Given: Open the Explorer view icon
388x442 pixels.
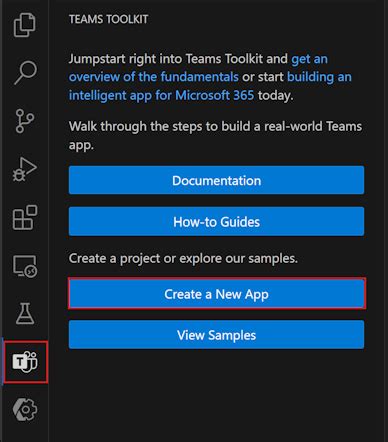Looking at the screenshot, I should pyautogui.click(x=25, y=25).
